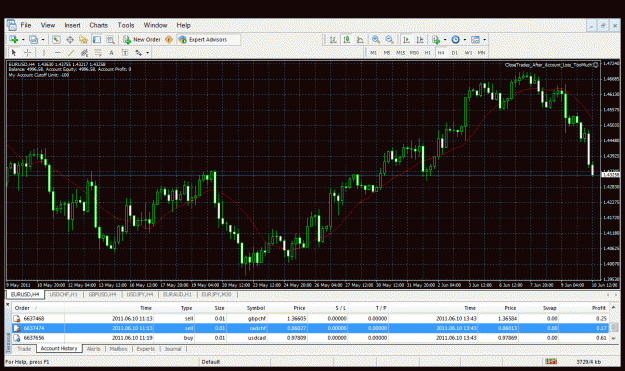Open the Help menu
The width and height of the screenshot is (625, 371).
[x=183, y=25]
